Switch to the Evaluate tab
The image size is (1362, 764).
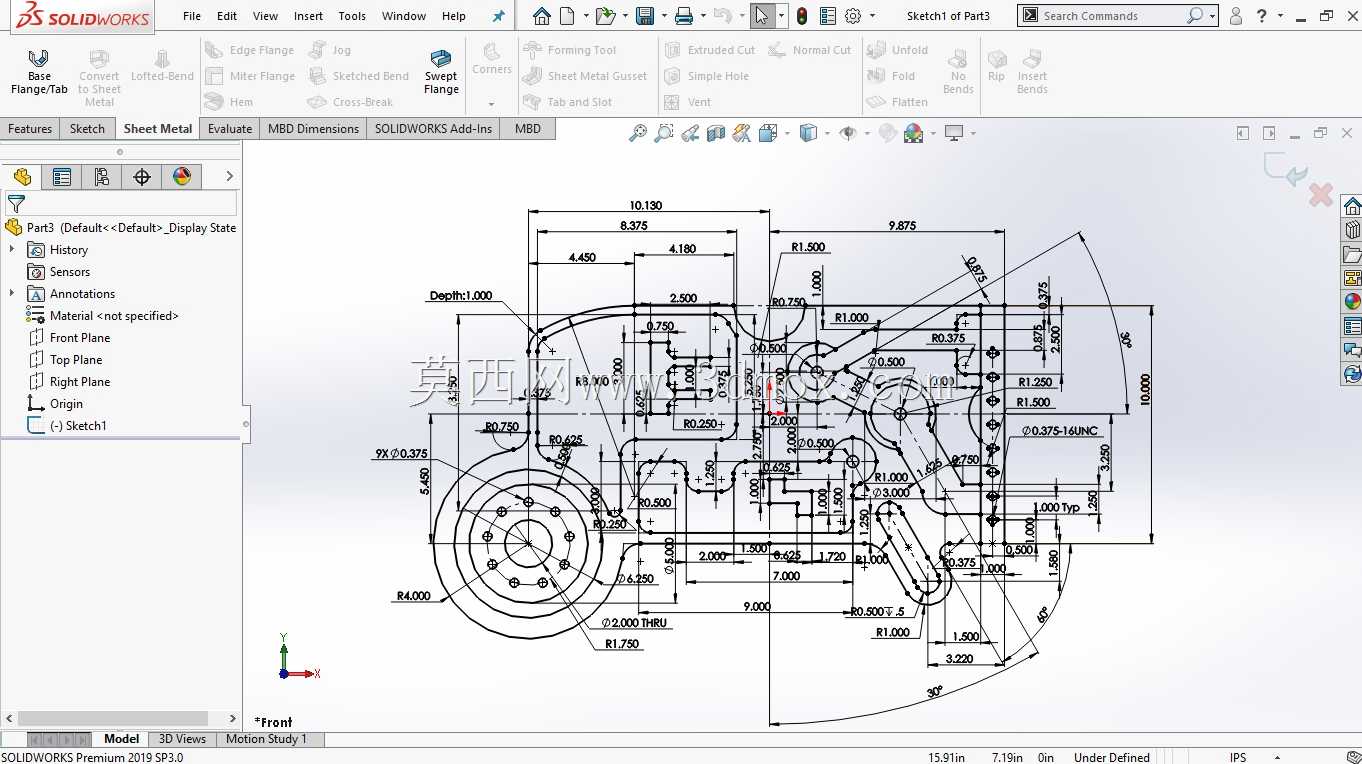(230, 129)
